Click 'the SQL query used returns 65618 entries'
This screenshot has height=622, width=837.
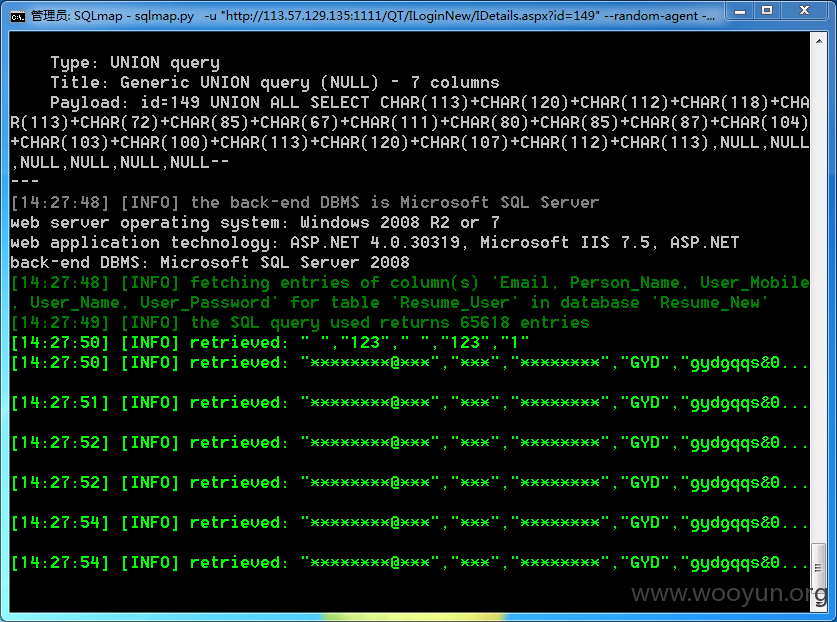(x=300, y=323)
